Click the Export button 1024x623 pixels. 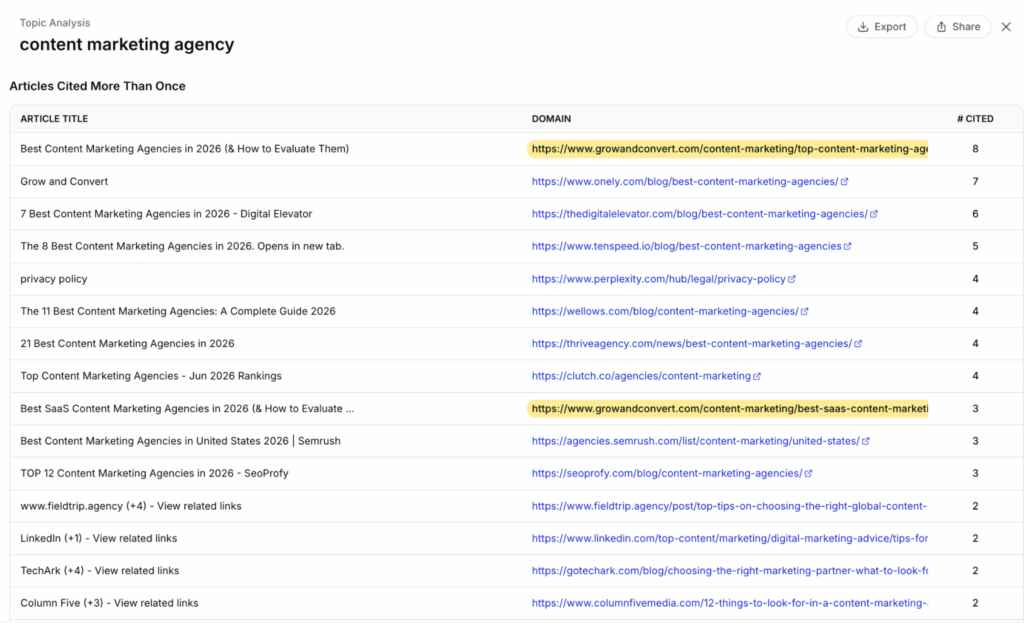pos(882,27)
